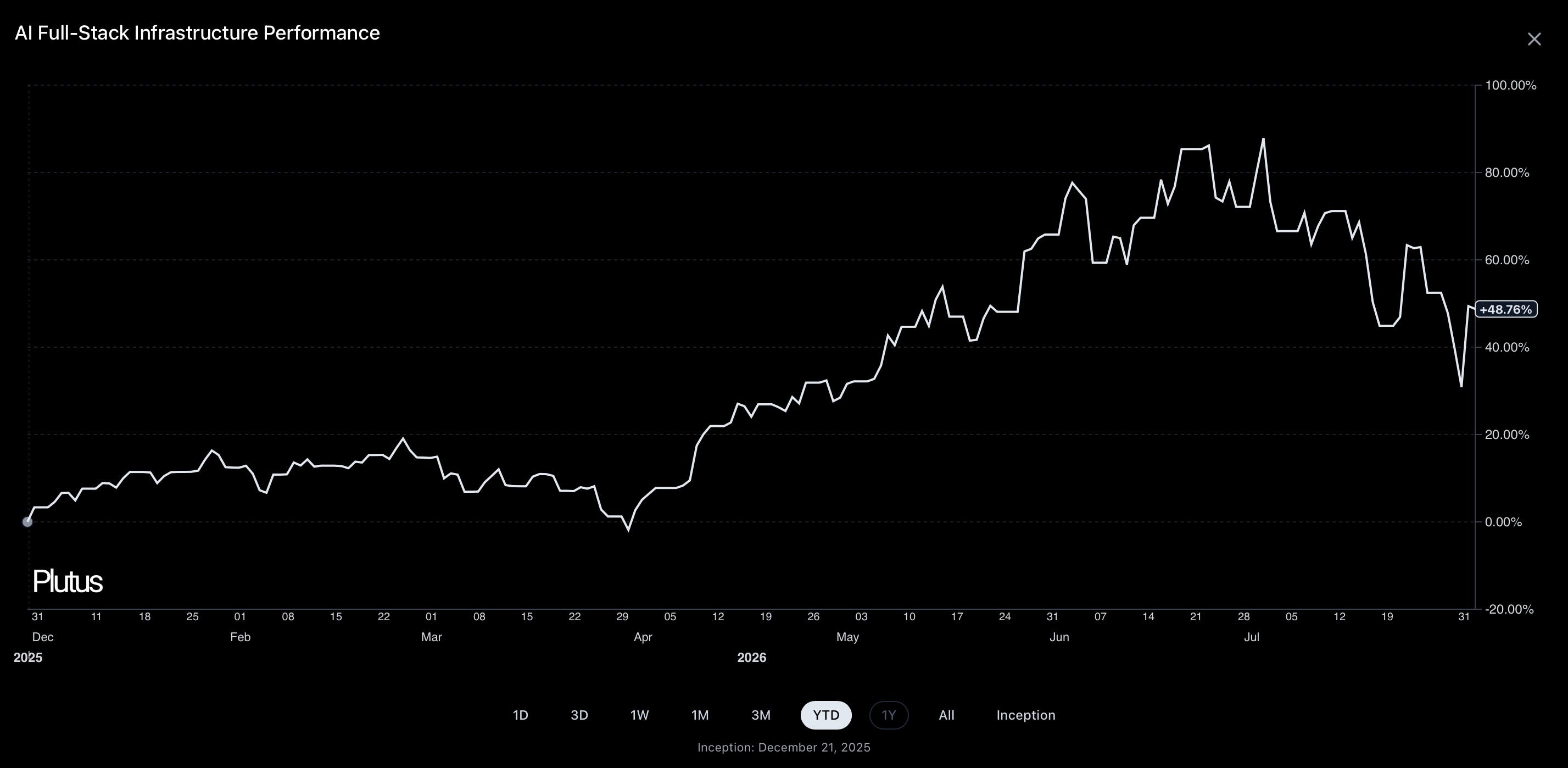The width and height of the screenshot is (1568, 768).
Task: Click the Jun month label
Action: click(1059, 637)
